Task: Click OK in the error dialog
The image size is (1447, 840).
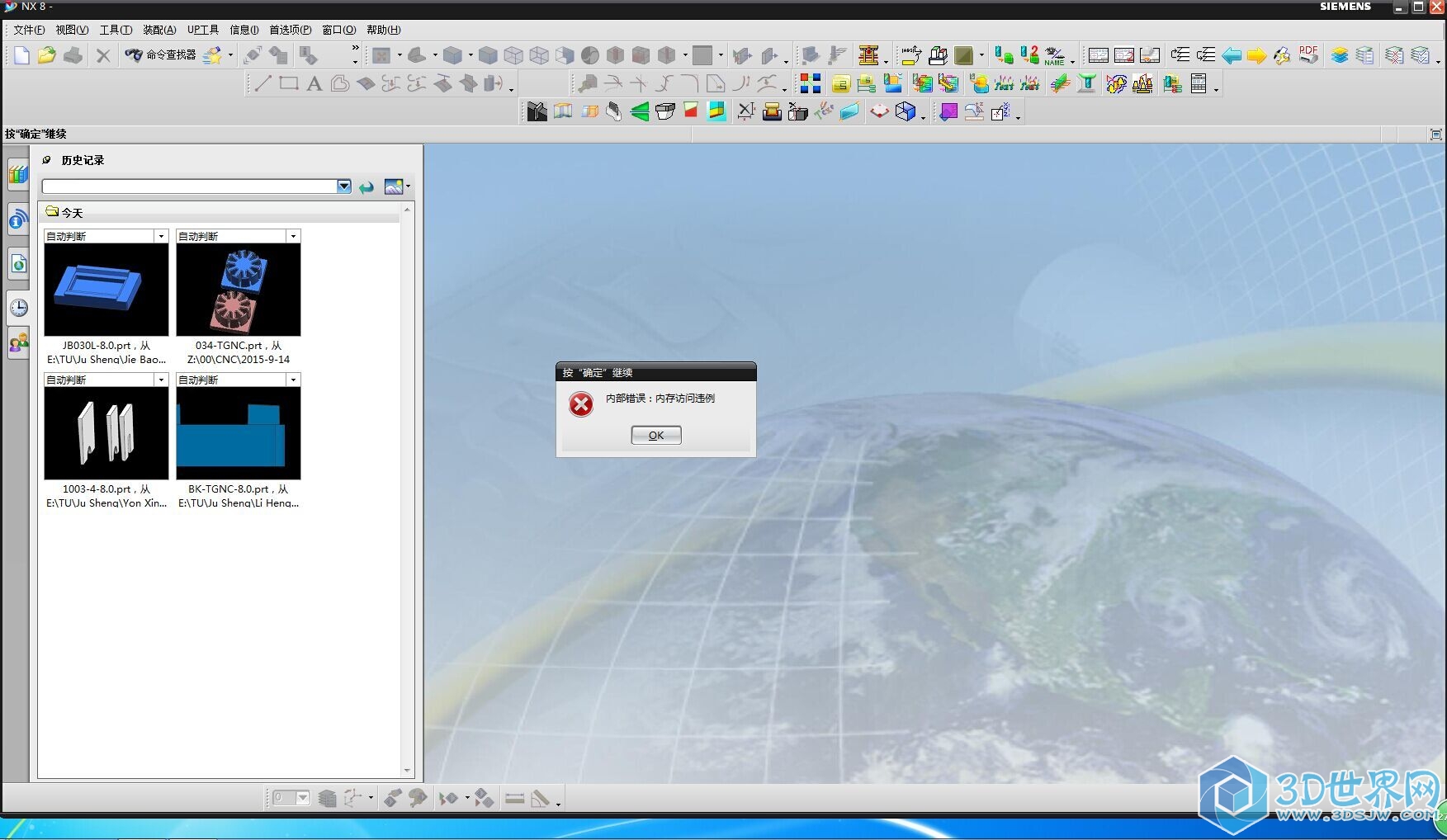Action: tap(656, 435)
